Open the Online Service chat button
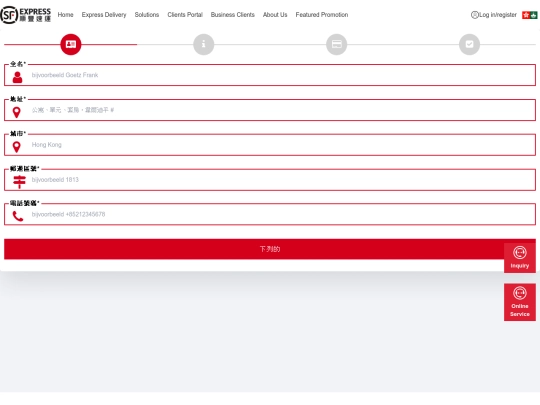Screen dimensions: 540x405 coord(520,302)
